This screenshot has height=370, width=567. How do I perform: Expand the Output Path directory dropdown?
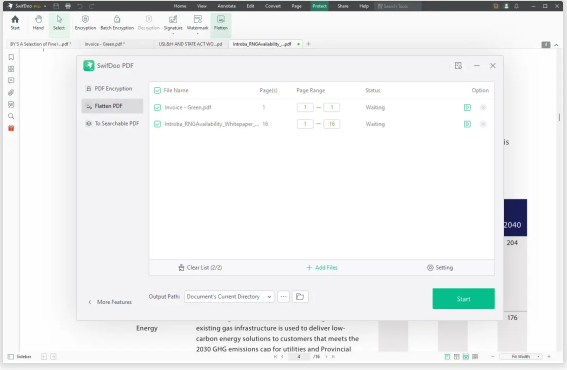(x=229, y=297)
